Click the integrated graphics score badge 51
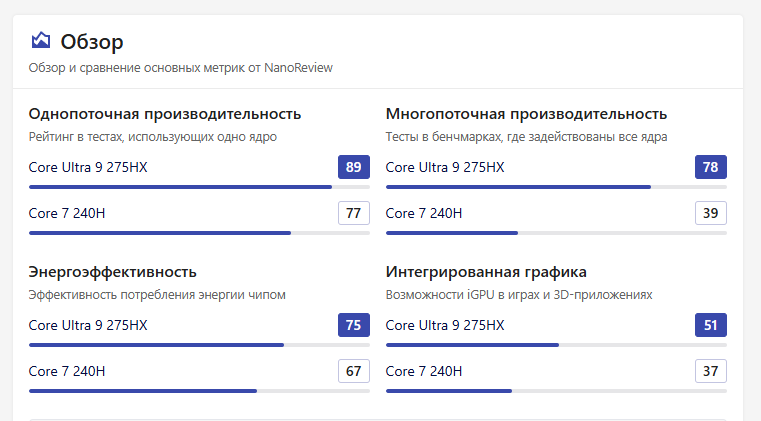 coord(711,325)
